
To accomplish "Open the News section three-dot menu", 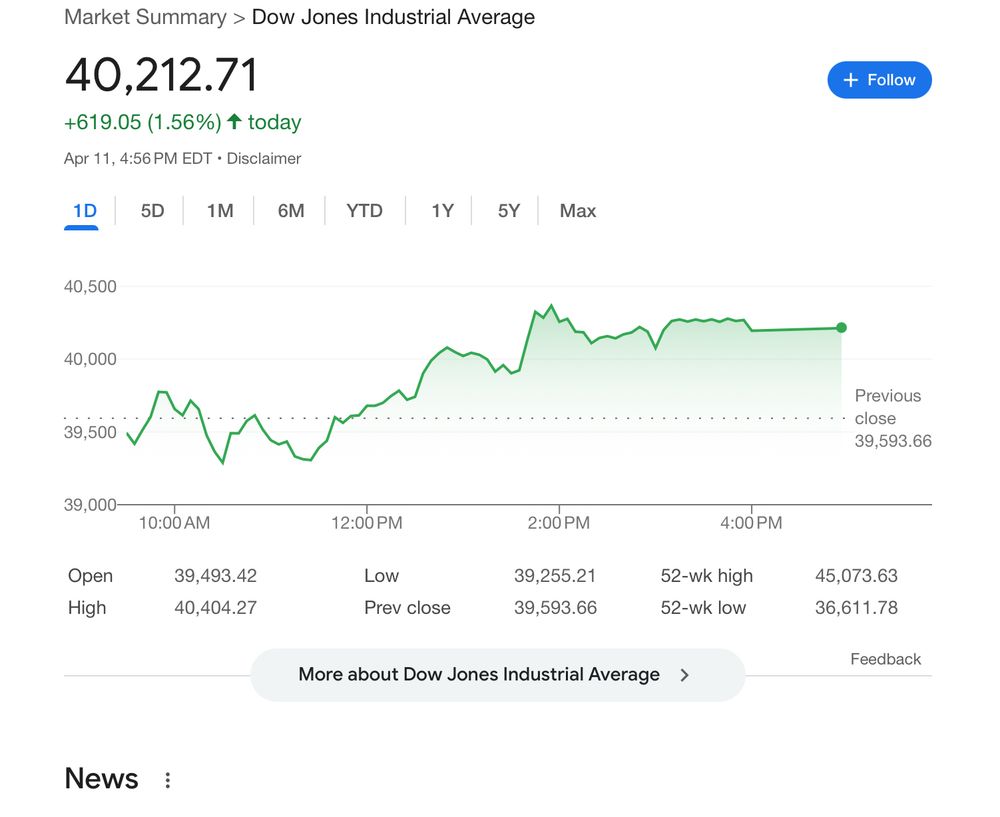I will click(168, 780).
